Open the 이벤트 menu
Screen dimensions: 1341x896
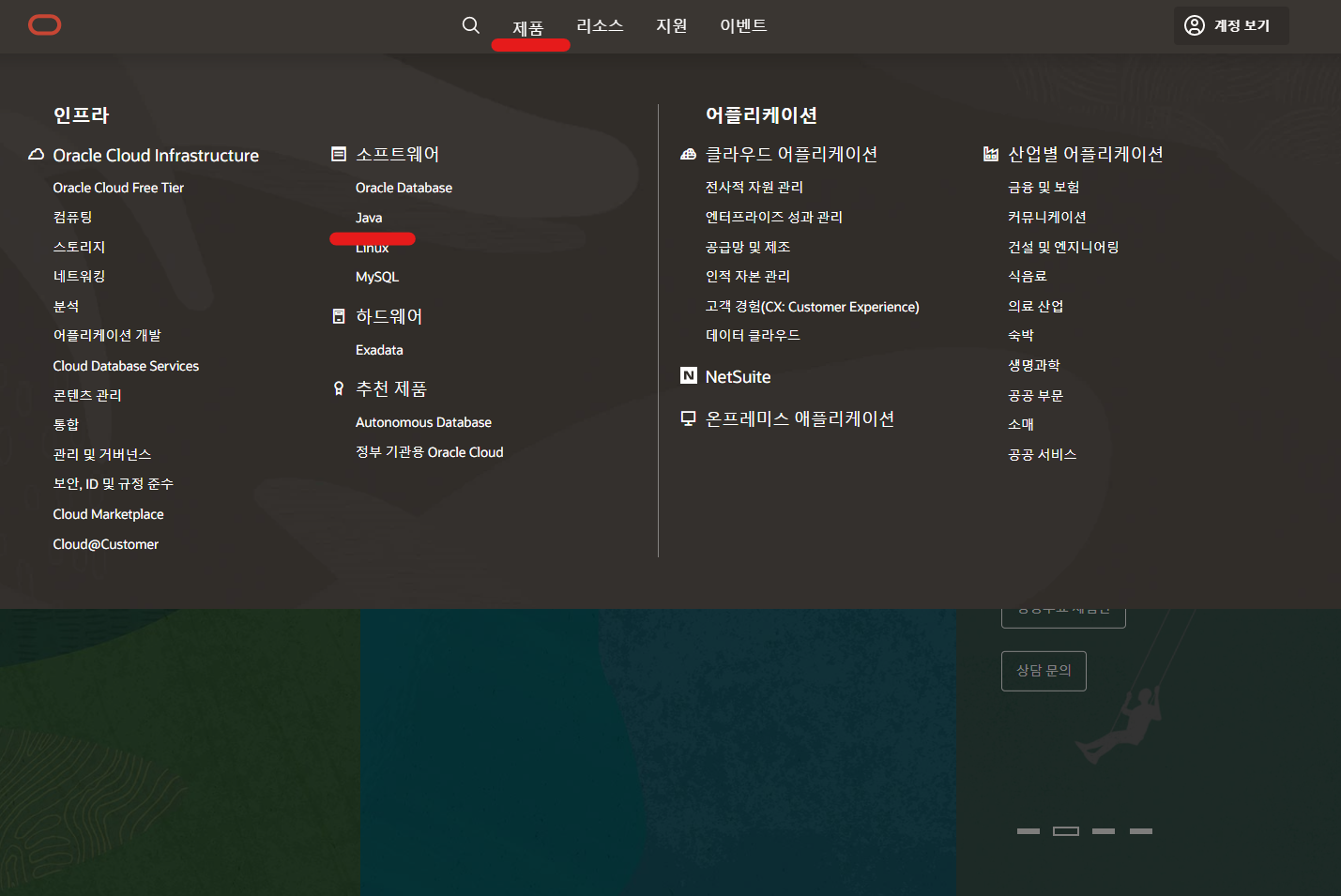point(743,25)
